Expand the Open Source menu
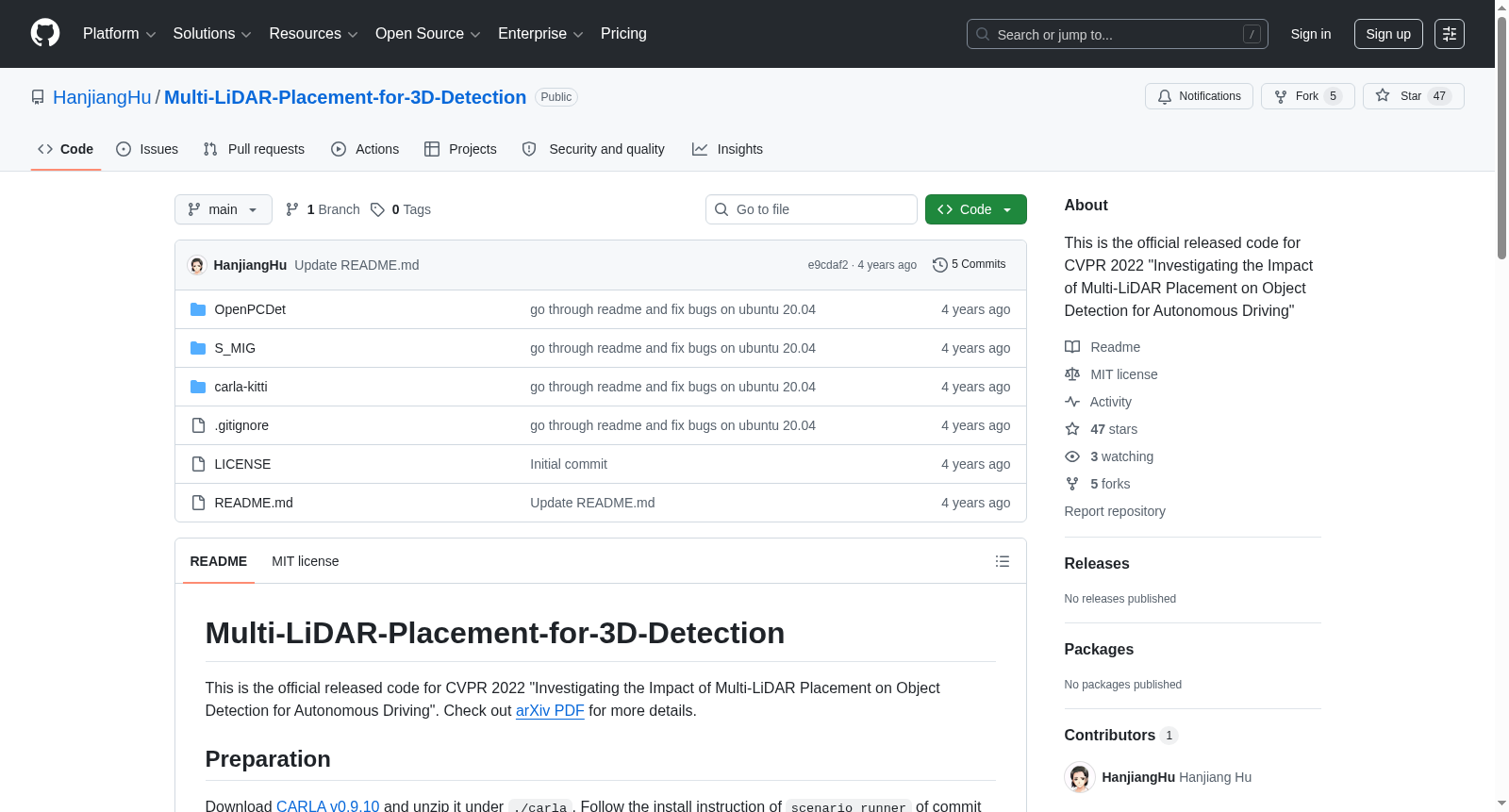Image resolution: width=1509 pixels, height=812 pixels. click(x=428, y=34)
